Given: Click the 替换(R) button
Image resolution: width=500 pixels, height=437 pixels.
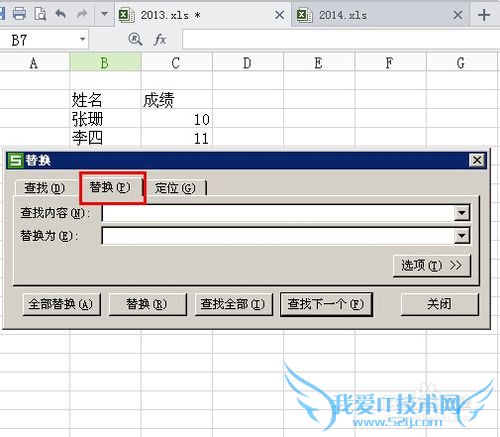Looking at the screenshot, I should [147, 304].
